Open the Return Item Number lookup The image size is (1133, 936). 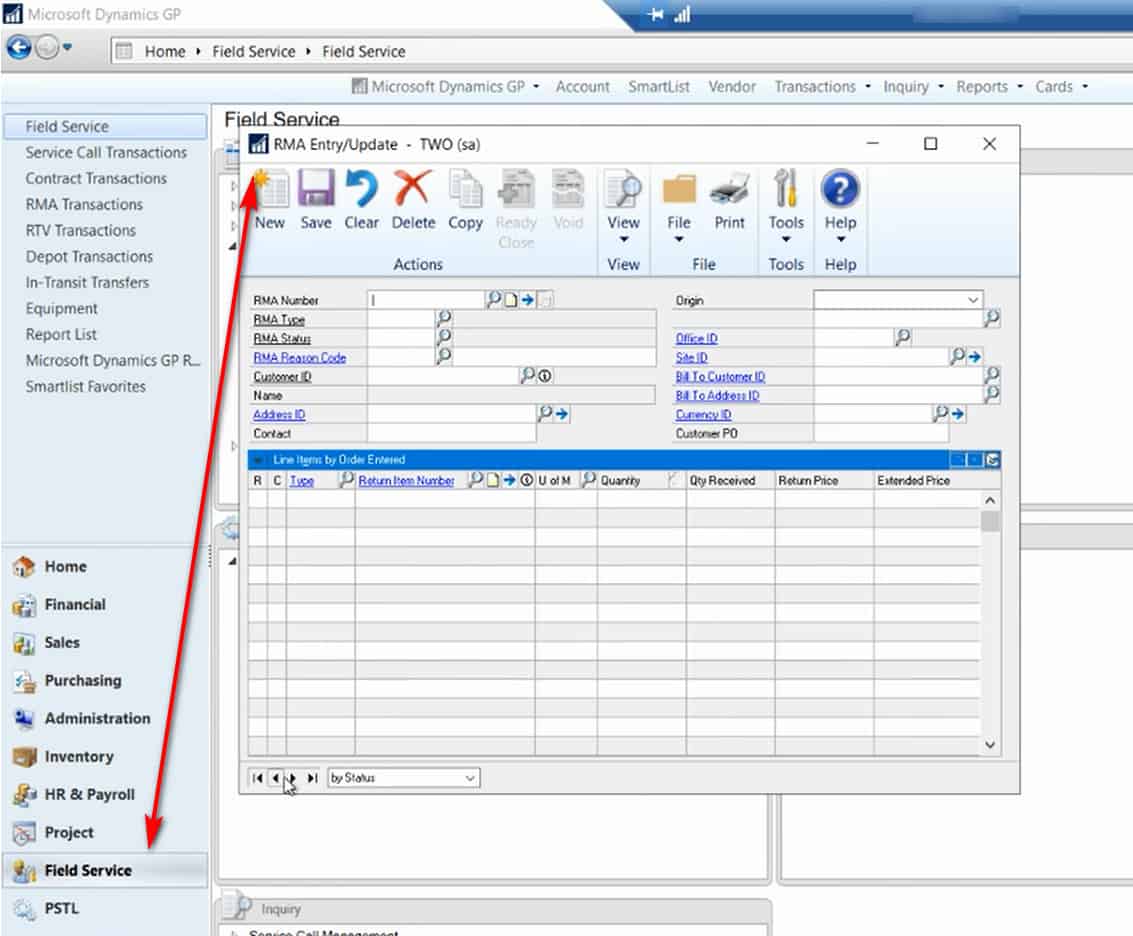click(x=475, y=479)
